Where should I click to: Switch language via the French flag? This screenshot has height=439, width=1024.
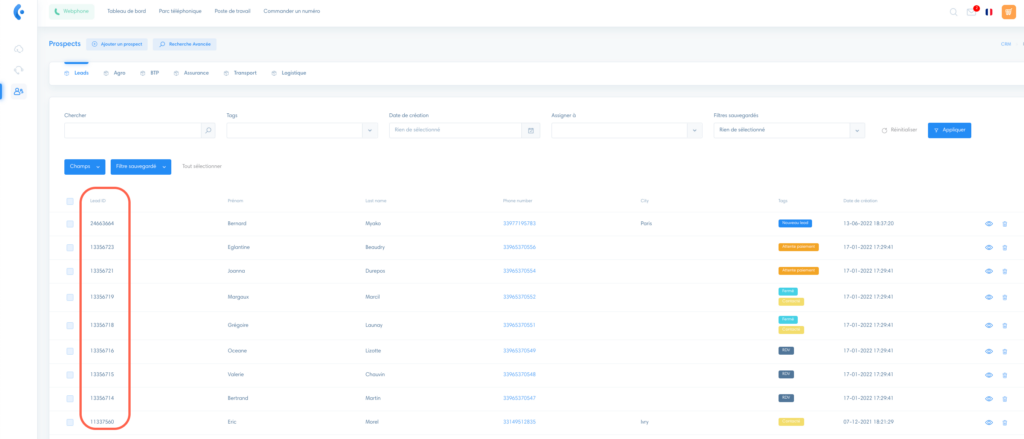989,12
